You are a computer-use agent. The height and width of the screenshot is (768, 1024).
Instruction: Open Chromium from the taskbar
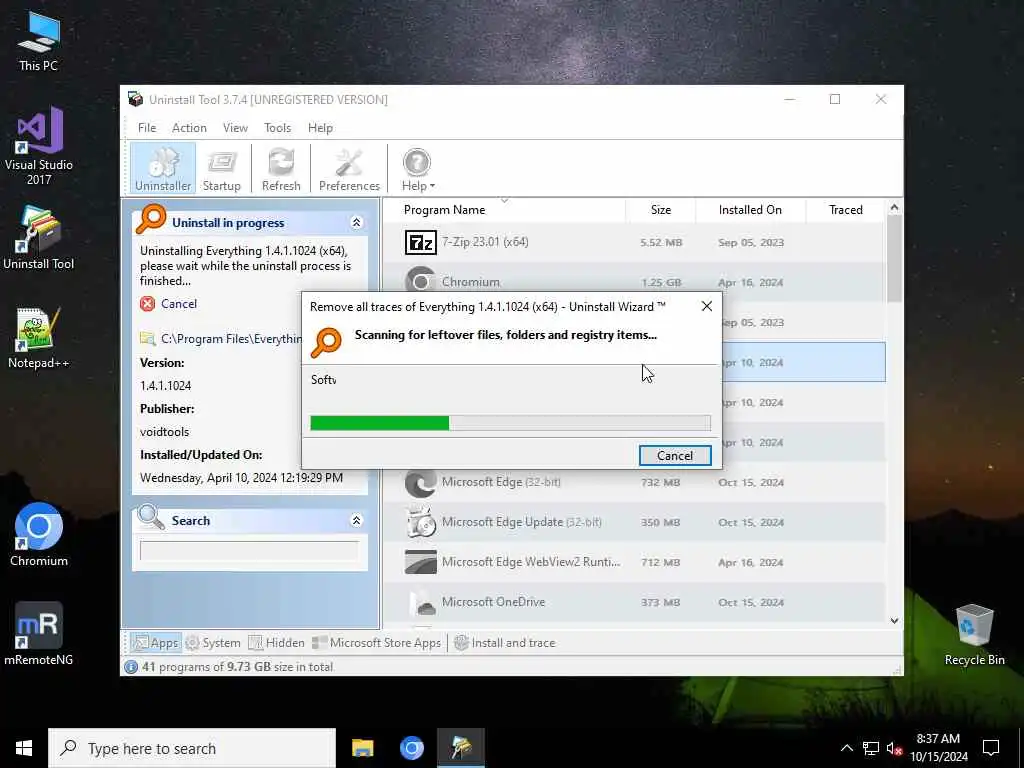[411, 748]
